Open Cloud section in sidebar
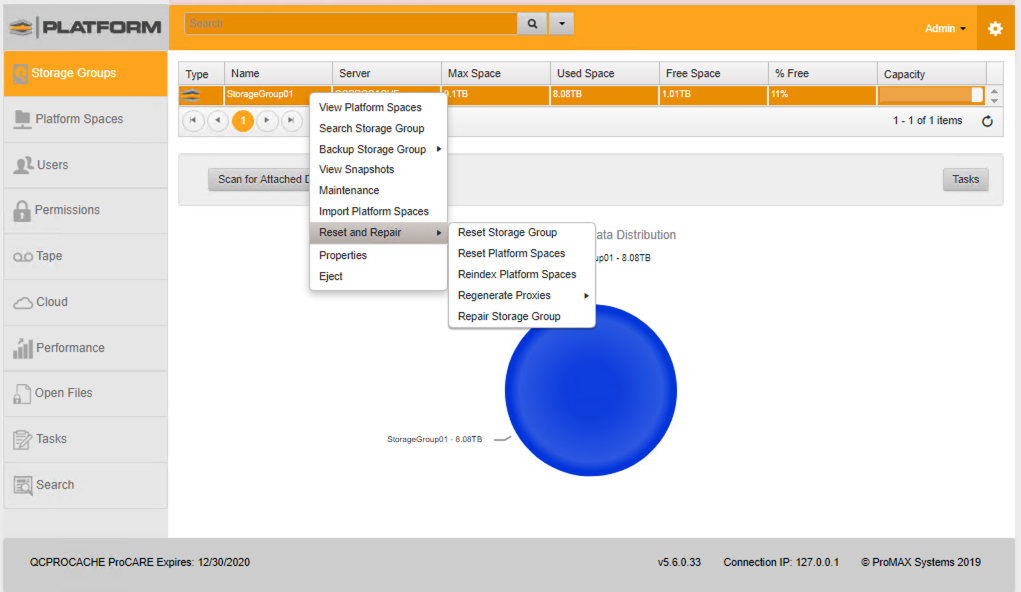The image size is (1021, 592). pos(85,302)
